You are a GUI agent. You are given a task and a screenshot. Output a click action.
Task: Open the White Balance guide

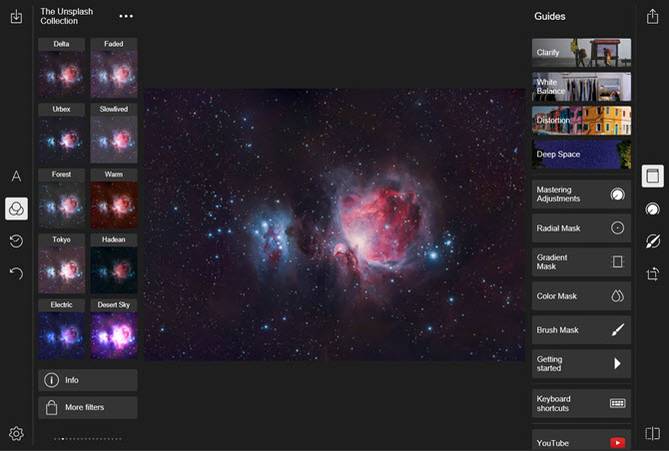coord(581,87)
